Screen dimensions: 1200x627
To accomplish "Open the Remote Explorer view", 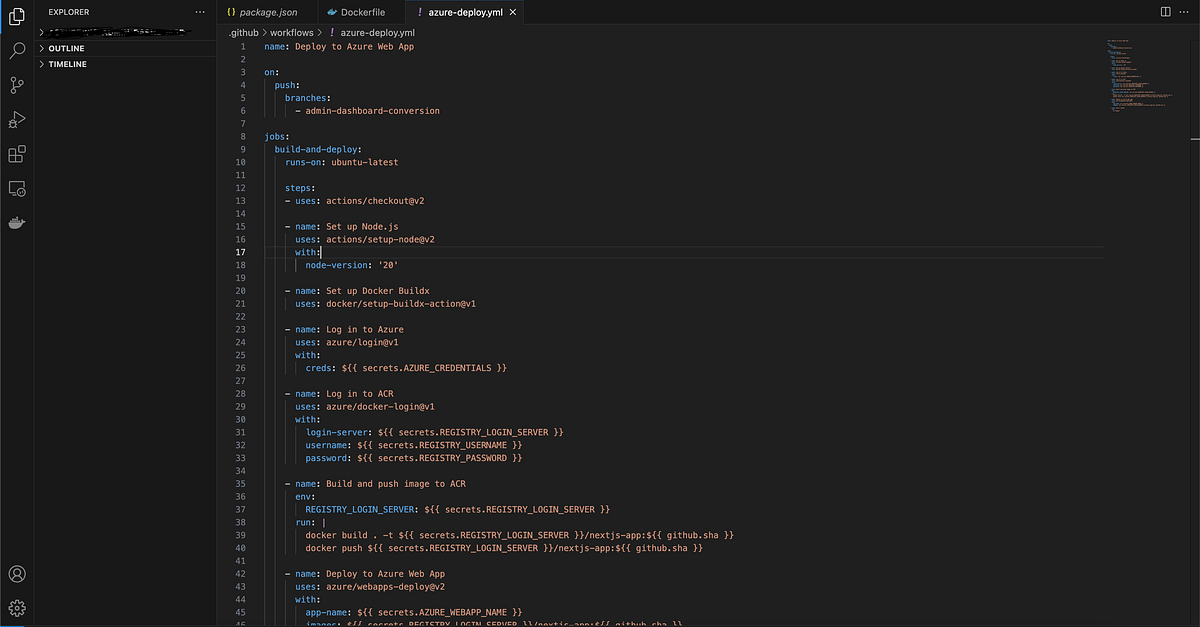I will [16, 188].
